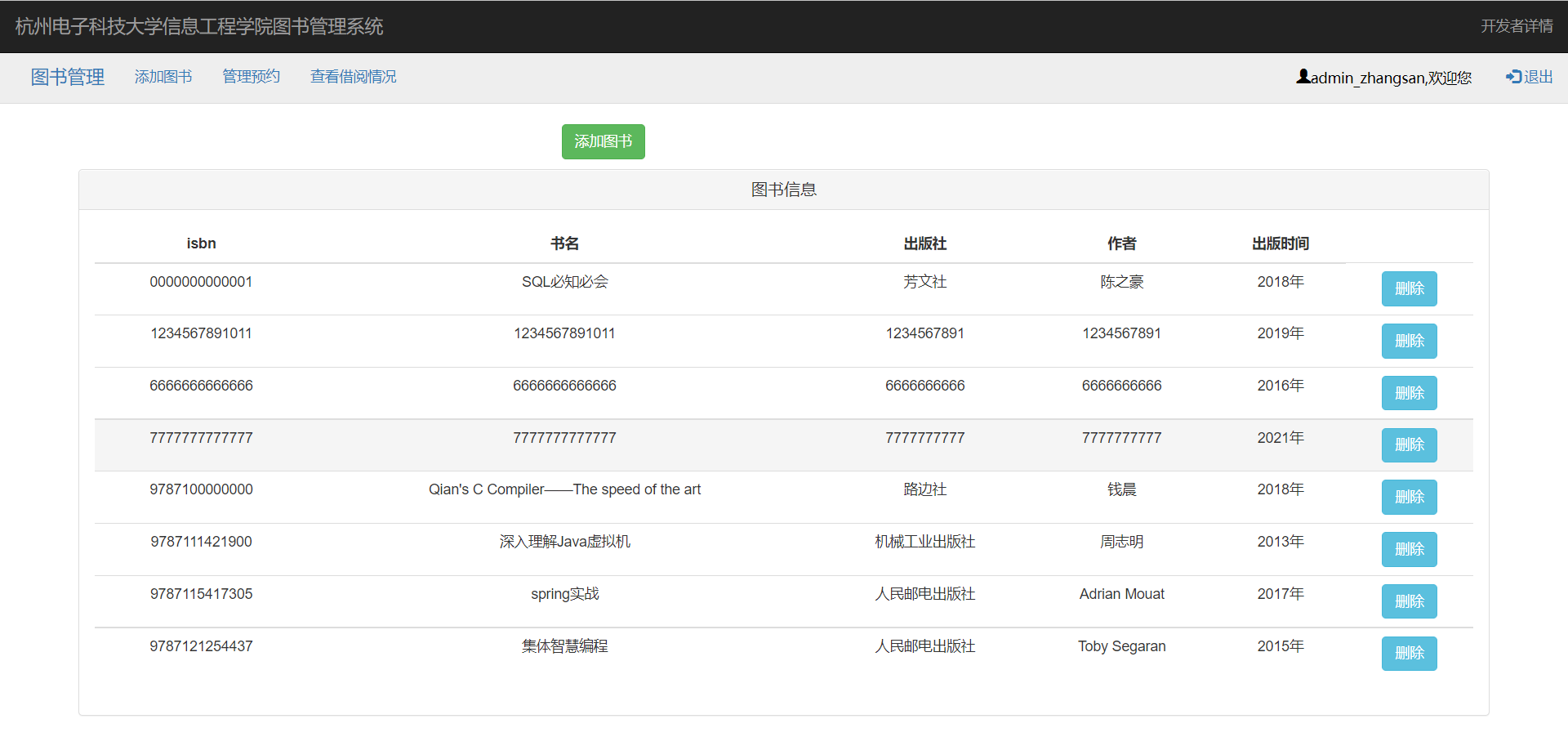
Task: Click the year 2017年
Action: (x=1281, y=594)
